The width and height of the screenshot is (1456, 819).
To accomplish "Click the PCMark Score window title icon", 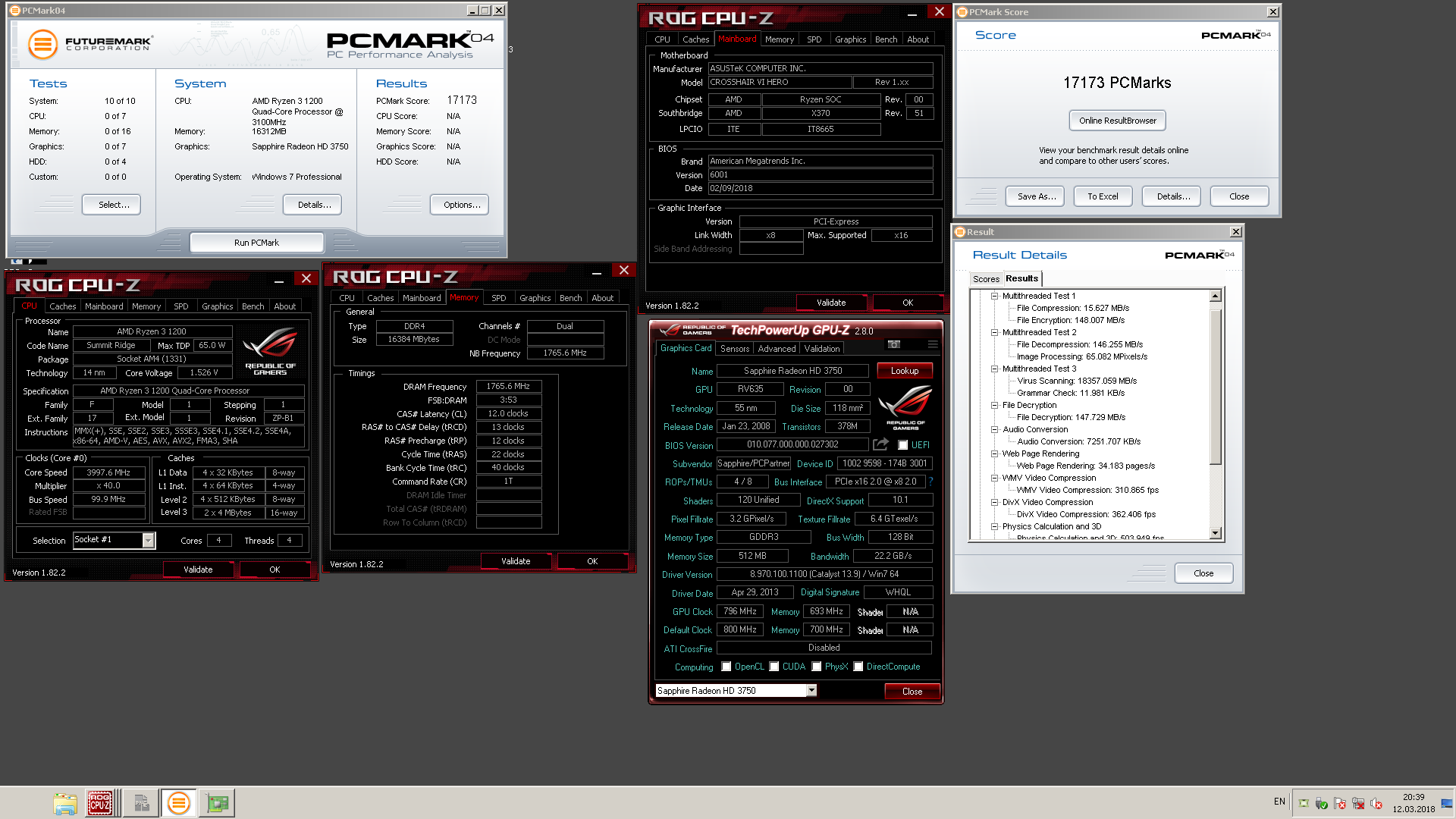I will click(962, 12).
